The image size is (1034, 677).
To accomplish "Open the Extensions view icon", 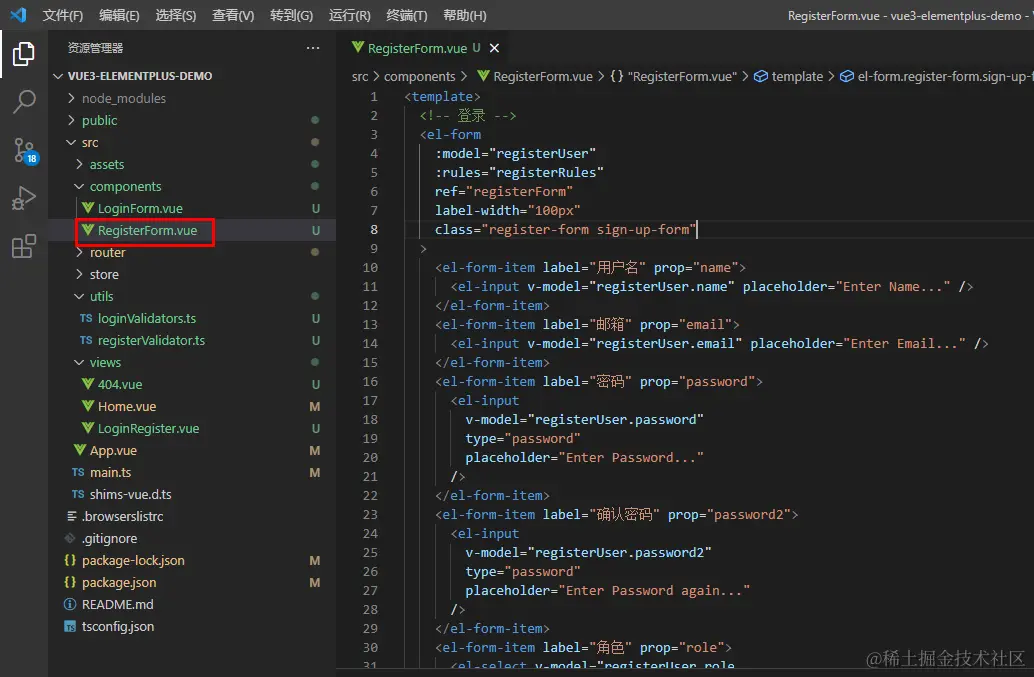I will (x=24, y=247).
